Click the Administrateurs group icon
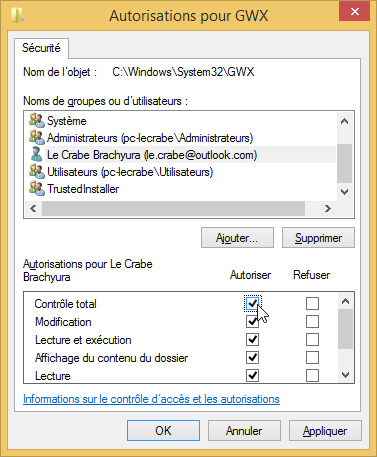This screenshot has height=457, width=377. (37, 137)
